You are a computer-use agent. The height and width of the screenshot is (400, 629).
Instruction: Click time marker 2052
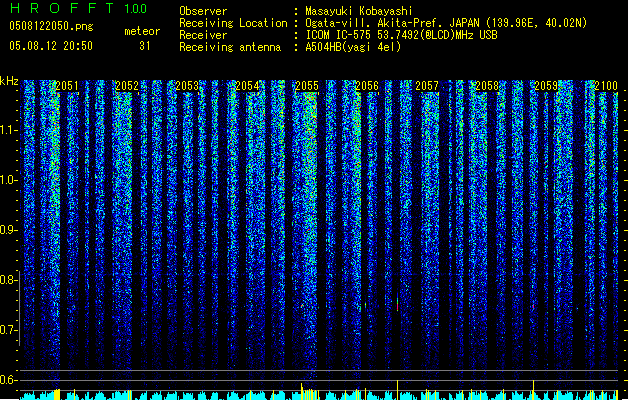click(x=127, y=86)
